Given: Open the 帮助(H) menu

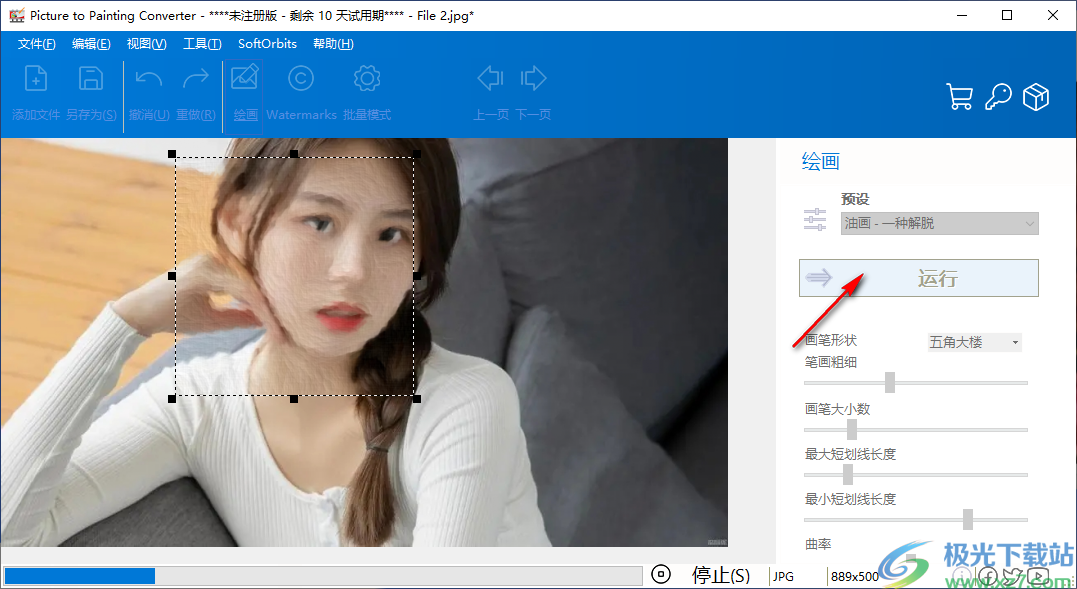Looking at the screenshot, I should click(333, 44).
